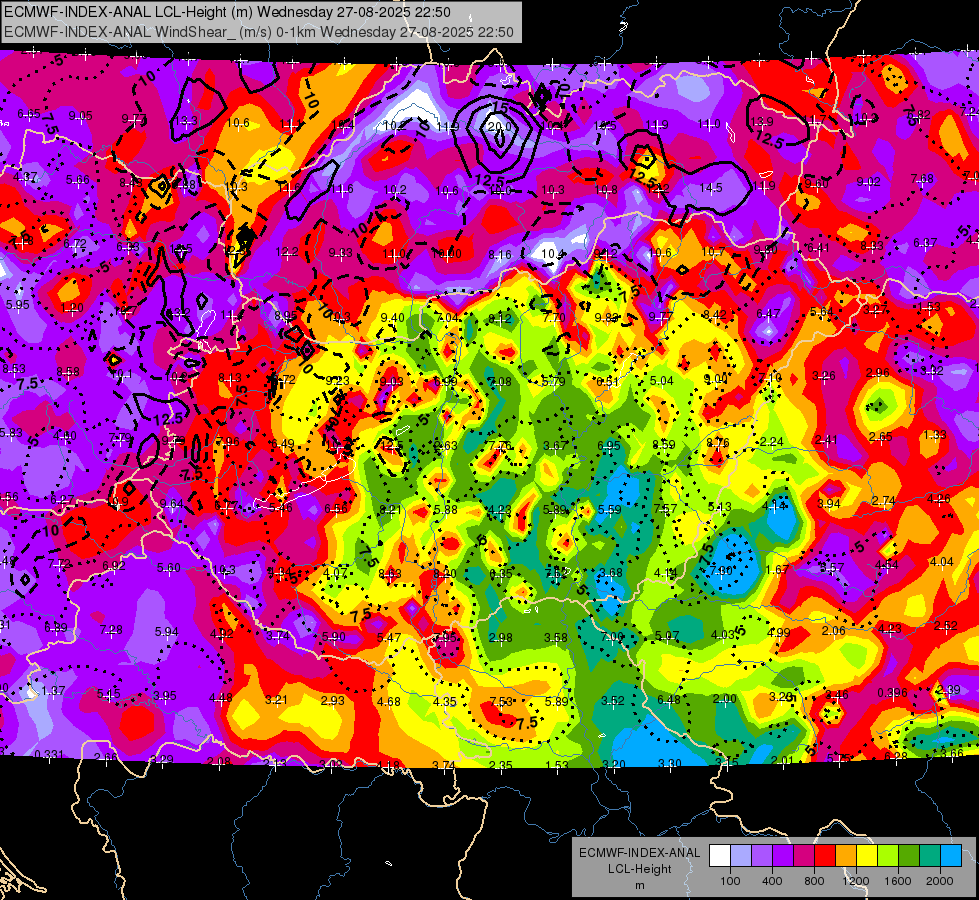This screenshot has height=900, width=979.
Task: Click the LCL-Height title line in header
Action: (227, 12)
